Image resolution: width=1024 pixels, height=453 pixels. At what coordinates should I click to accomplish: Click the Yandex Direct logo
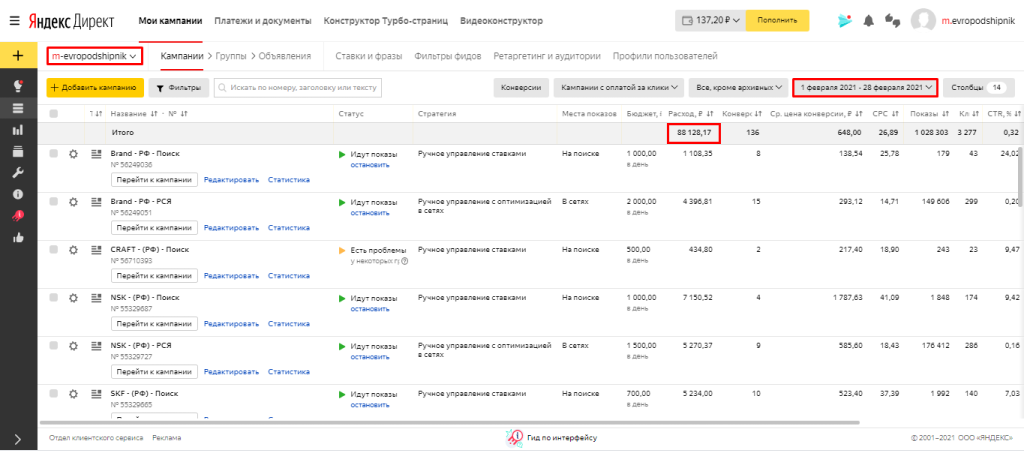click(71, 21)
